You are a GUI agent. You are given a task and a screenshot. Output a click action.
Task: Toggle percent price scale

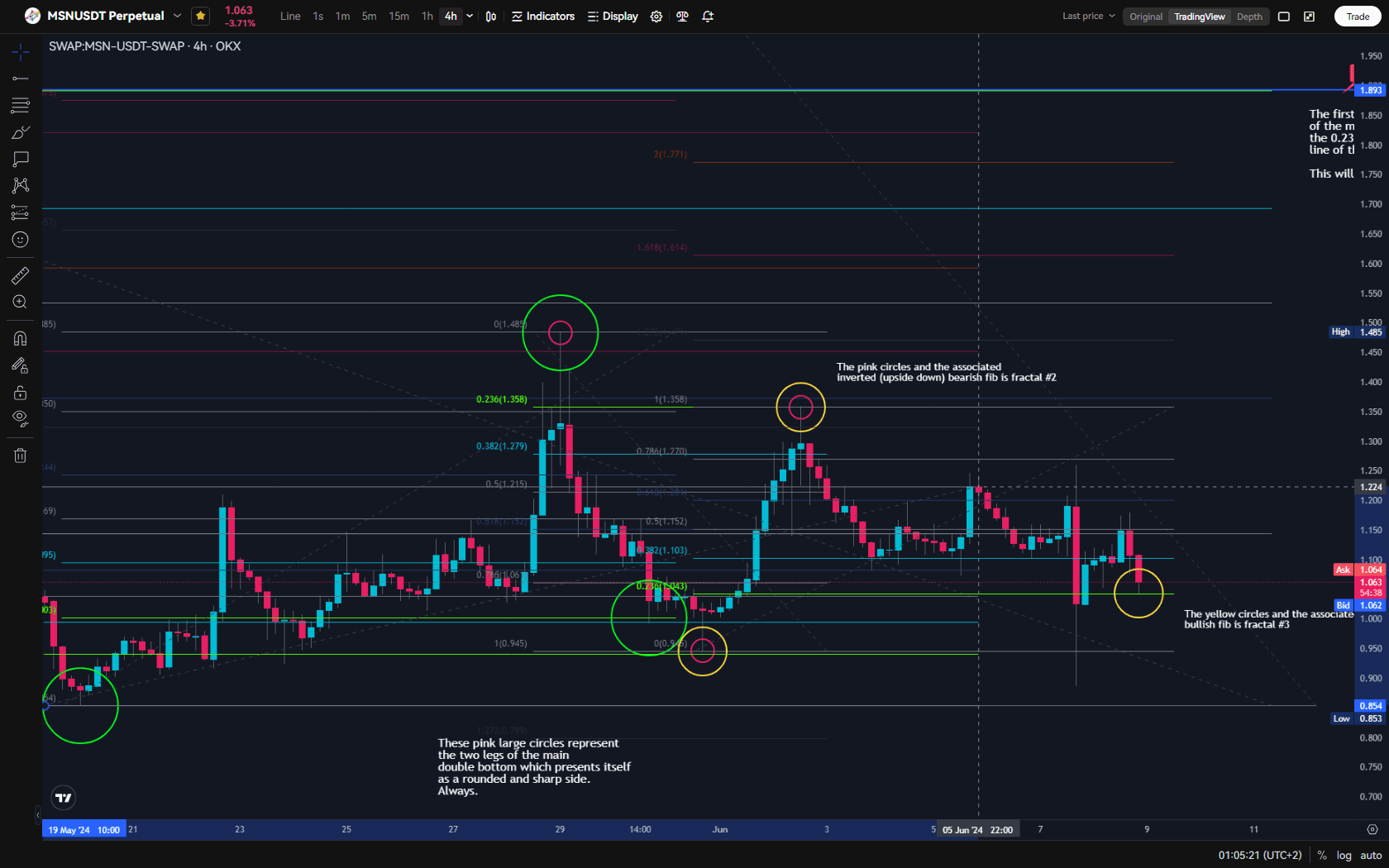[1322, 856]
